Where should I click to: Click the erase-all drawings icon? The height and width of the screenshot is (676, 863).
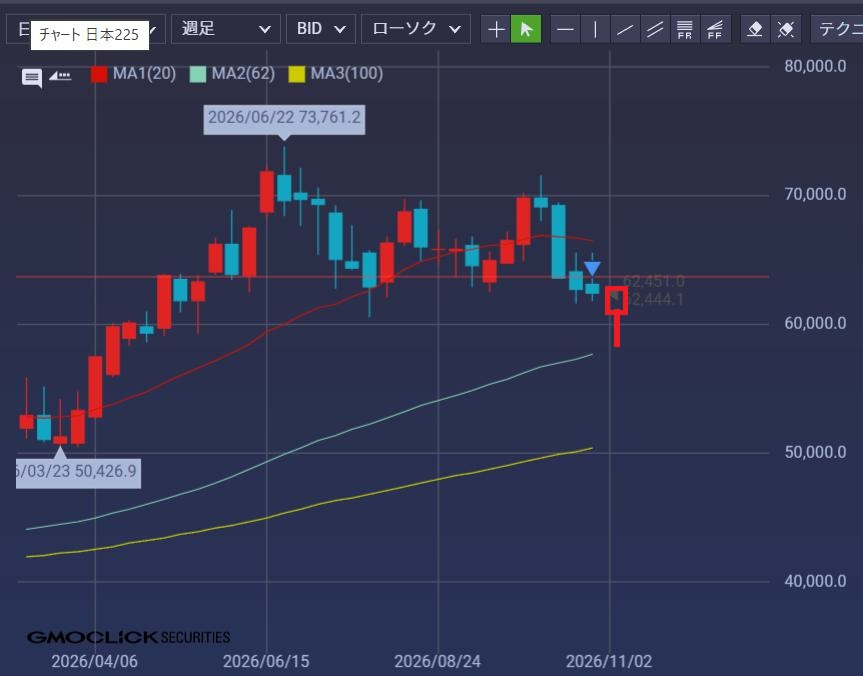click(786, 29)
